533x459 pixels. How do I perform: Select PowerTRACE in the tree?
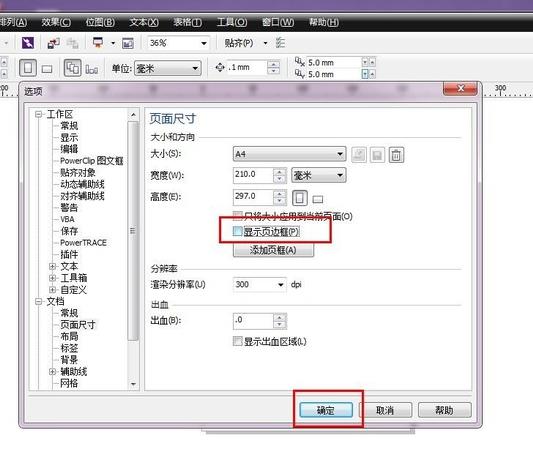tap(83, 243)
